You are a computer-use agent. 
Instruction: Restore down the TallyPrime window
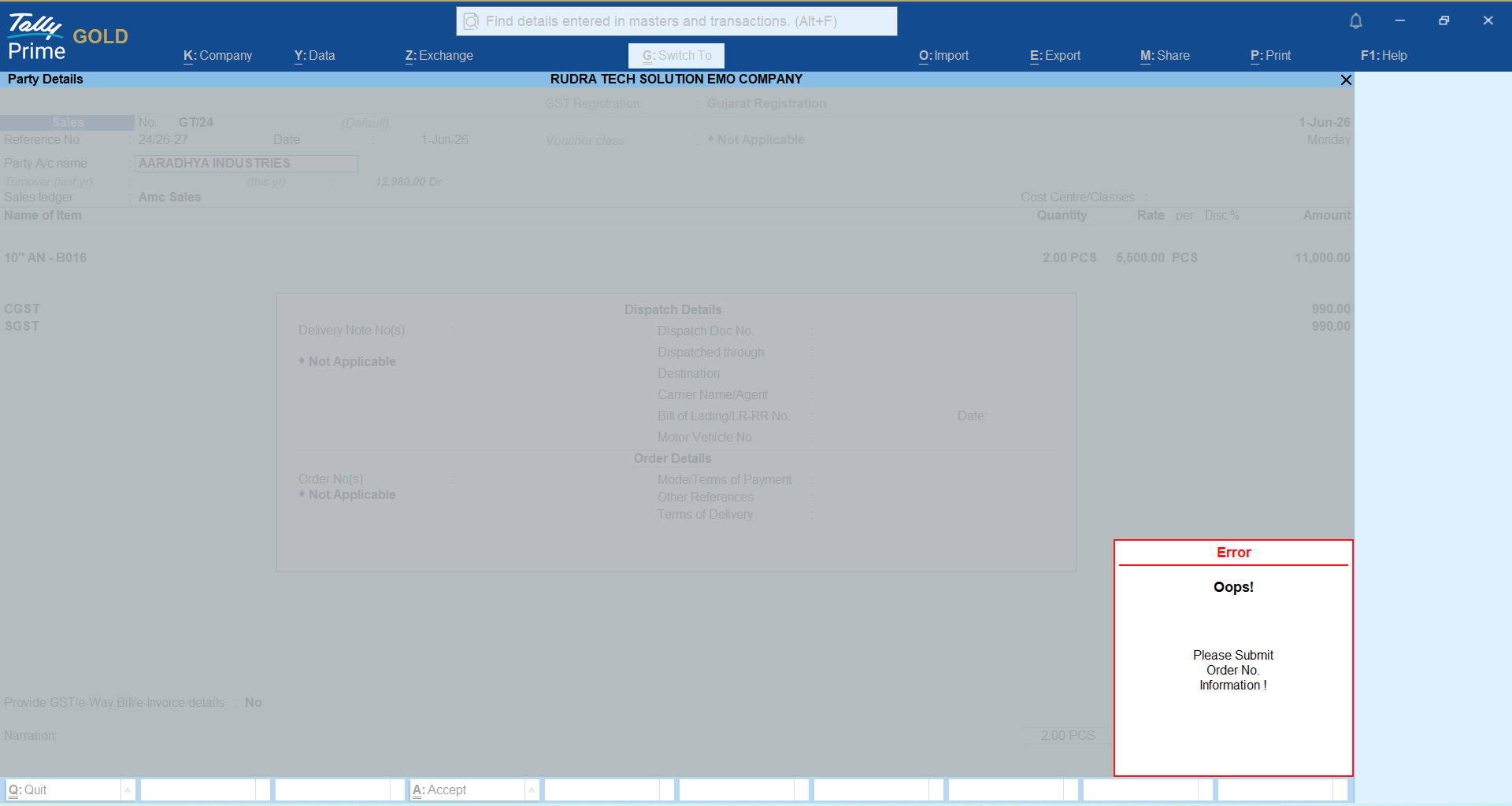1443,20
